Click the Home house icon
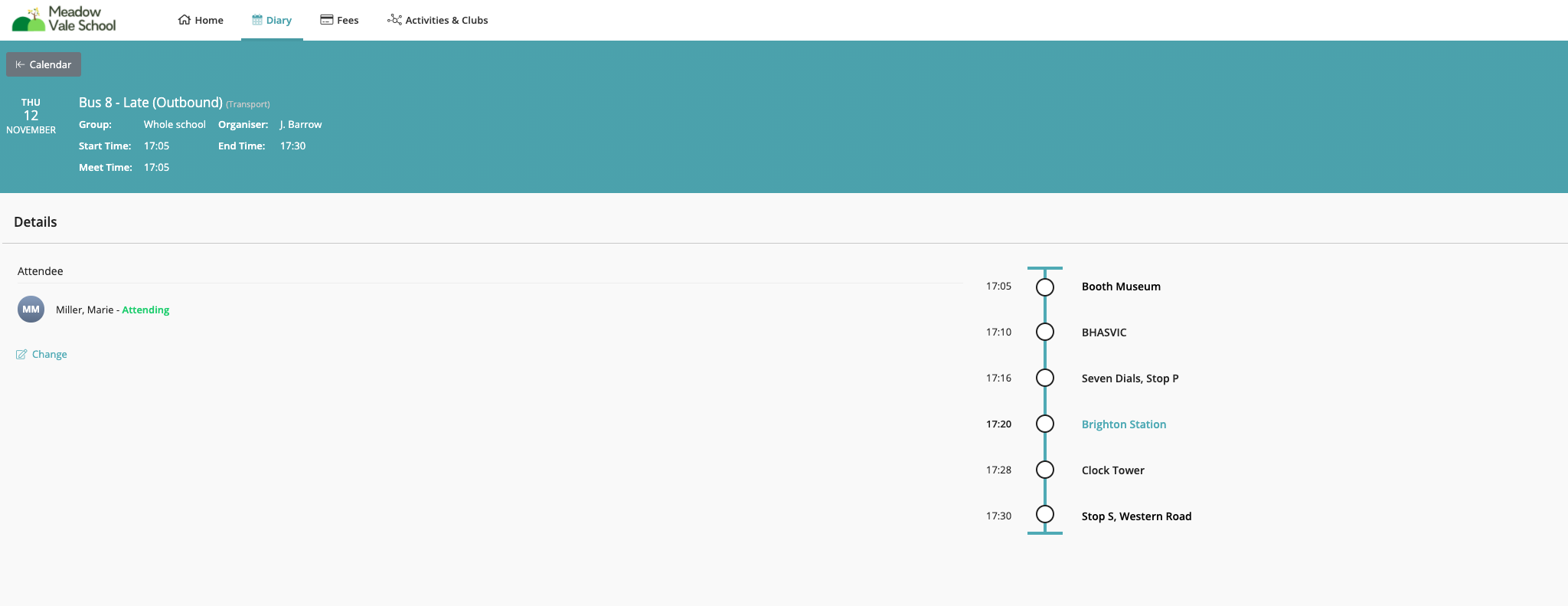 pyautogui.click(x=185, y=20)
